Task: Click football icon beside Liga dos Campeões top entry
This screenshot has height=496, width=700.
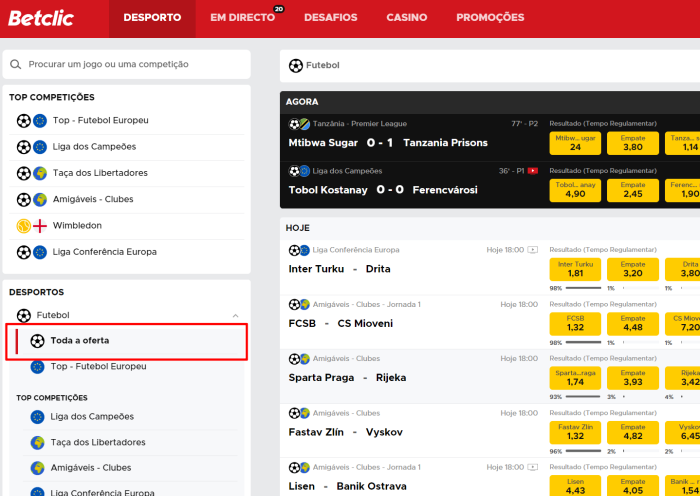Action: point(24,147)
